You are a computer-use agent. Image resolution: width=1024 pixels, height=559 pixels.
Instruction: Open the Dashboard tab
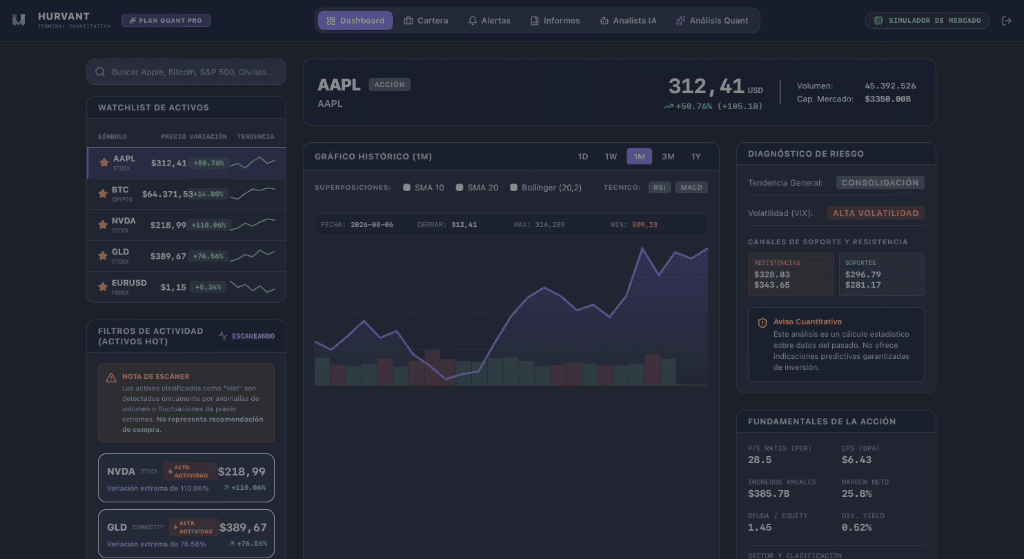click(x=355, y=21)
